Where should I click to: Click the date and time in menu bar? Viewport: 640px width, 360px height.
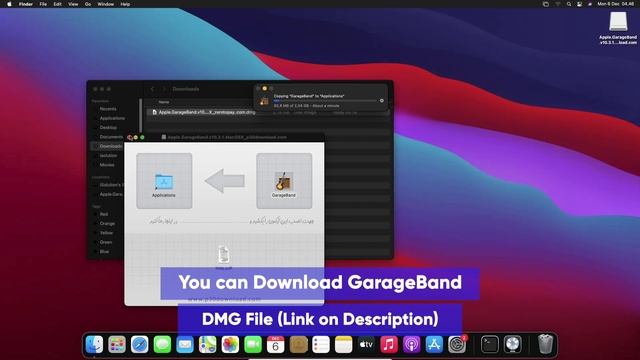[616, 4]
